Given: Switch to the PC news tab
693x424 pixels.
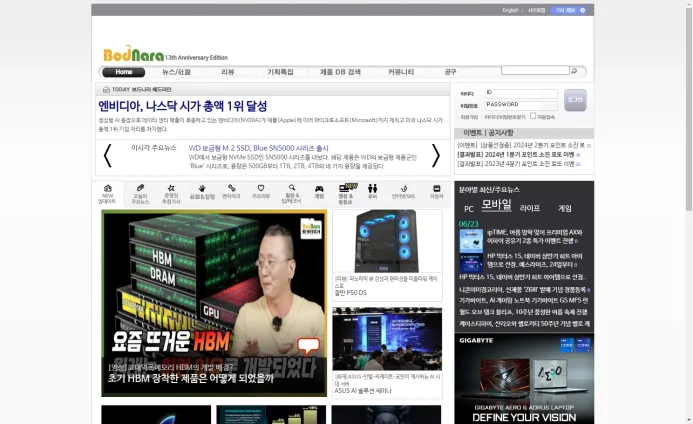Looking at the screenshot, I should pos(468,209).
